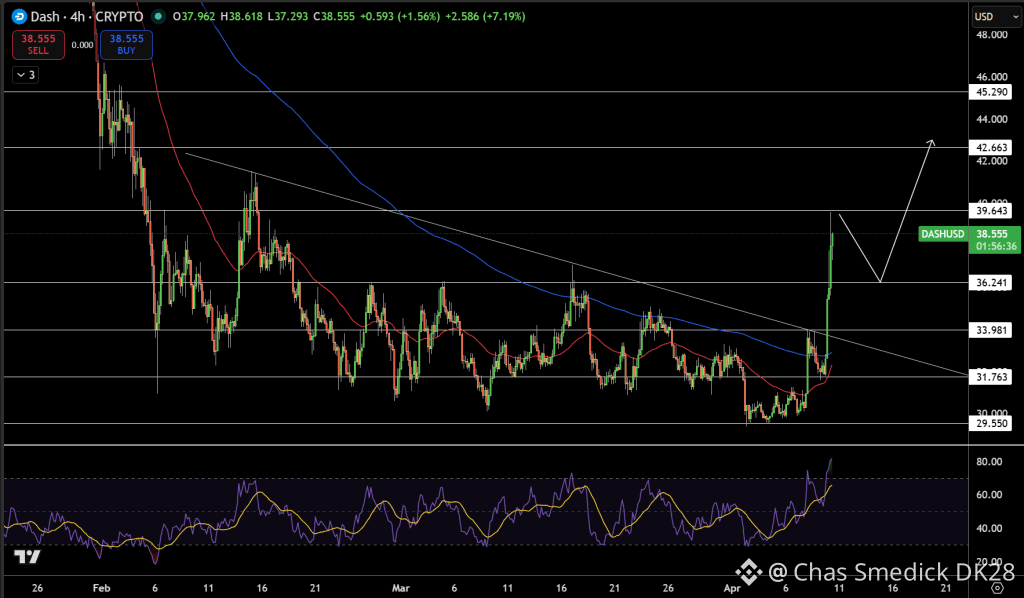Image resolution: width=1024 pixels, height=598 pixels.
Task: Click the Apr label on time axis
Action: coord(732,588)
